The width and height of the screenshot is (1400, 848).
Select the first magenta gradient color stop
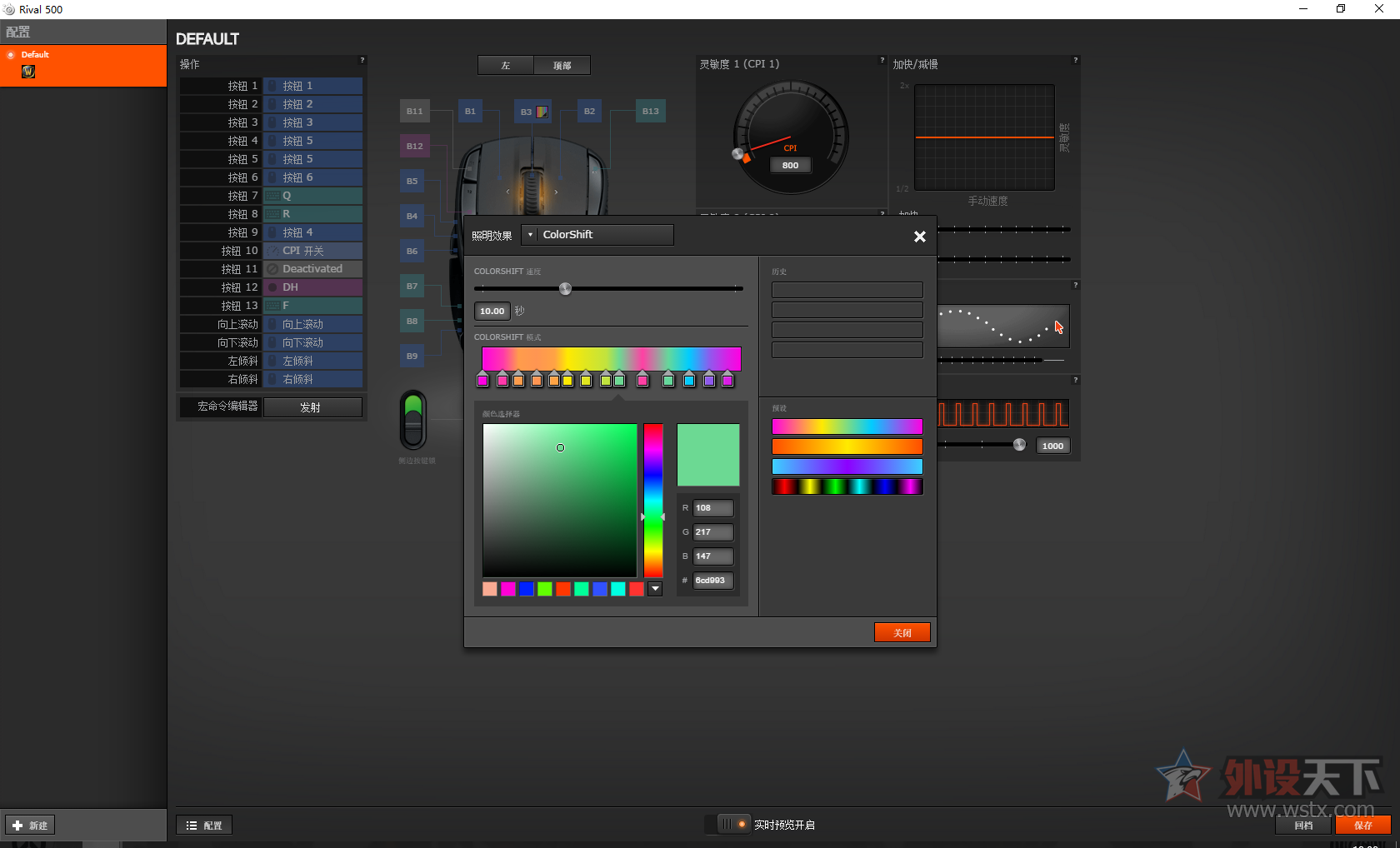(x=482, y=381)
